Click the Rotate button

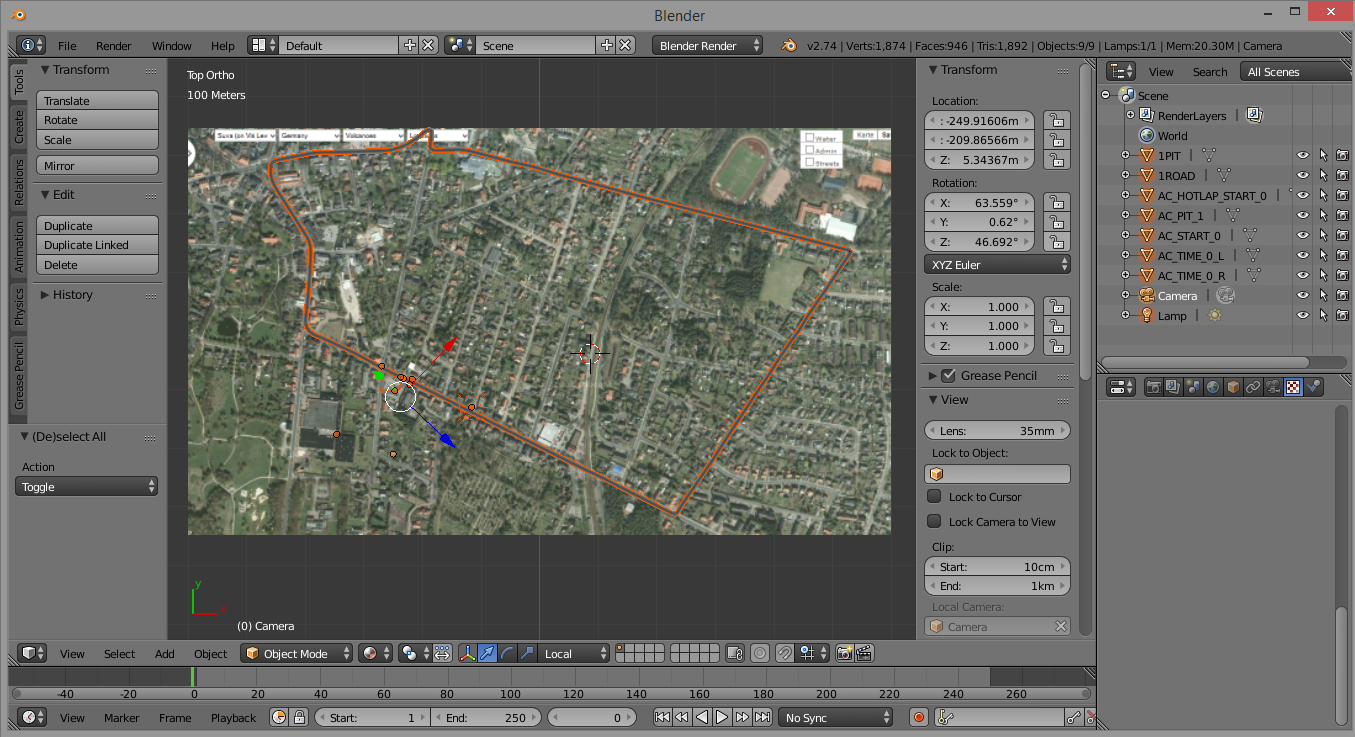click(x=97, y=120)
